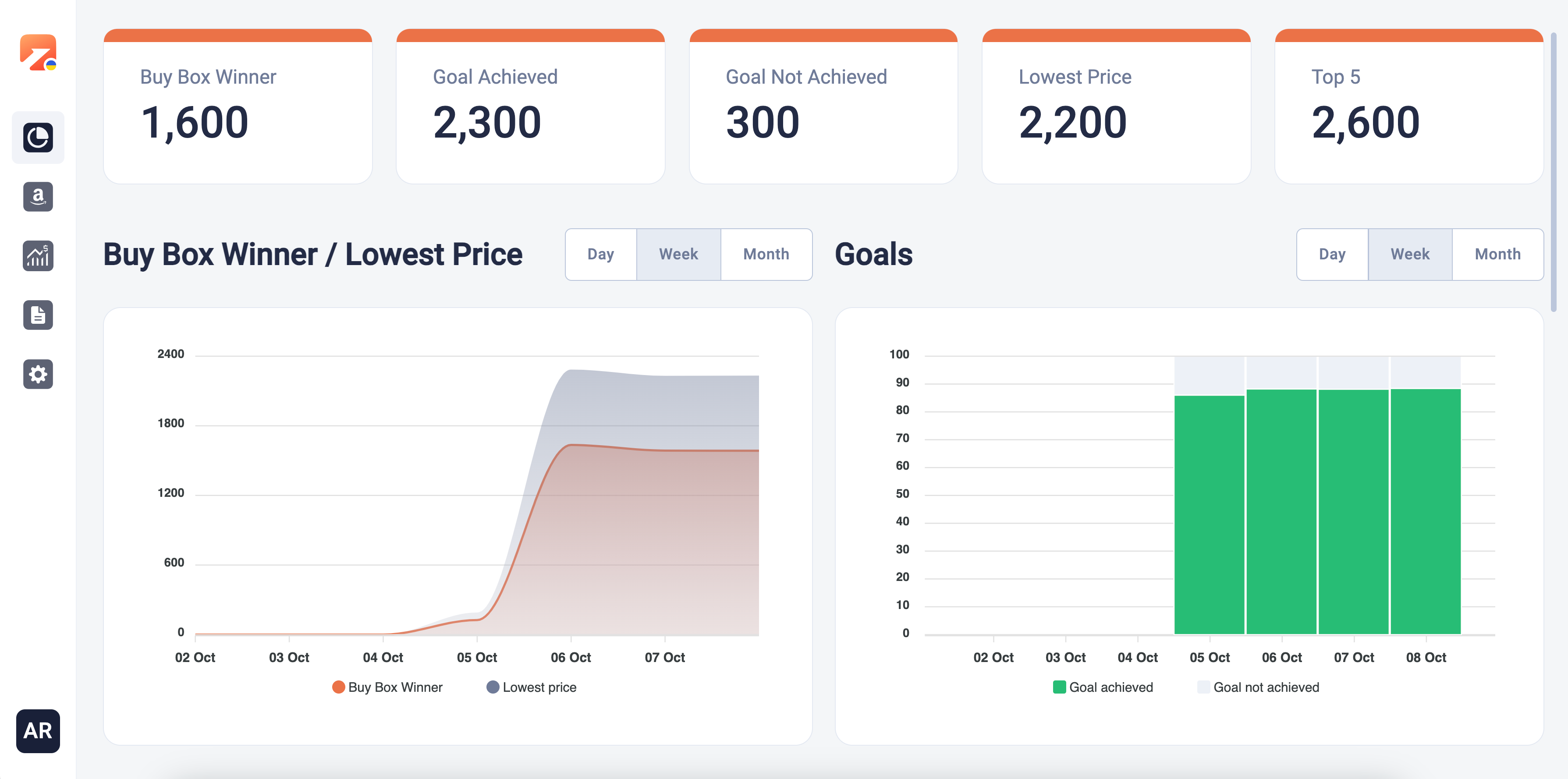Switch Buy Box chart to Day
This screenshot has width=1568, height=779.
(600, 255)
